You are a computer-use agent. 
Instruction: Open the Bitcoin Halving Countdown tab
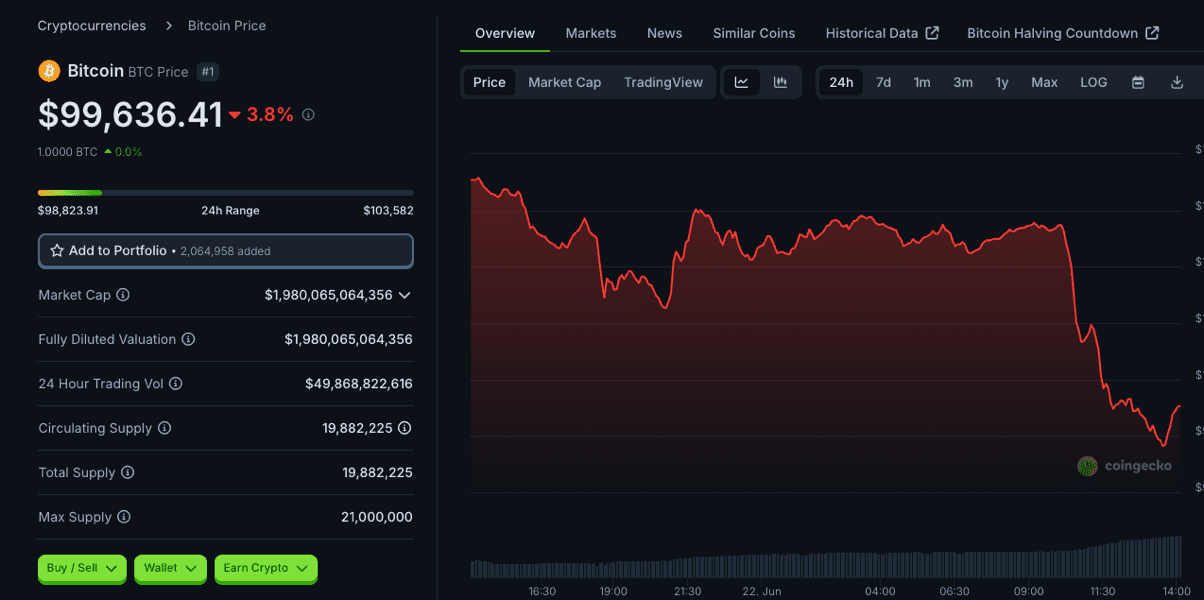coord(1063,33)
